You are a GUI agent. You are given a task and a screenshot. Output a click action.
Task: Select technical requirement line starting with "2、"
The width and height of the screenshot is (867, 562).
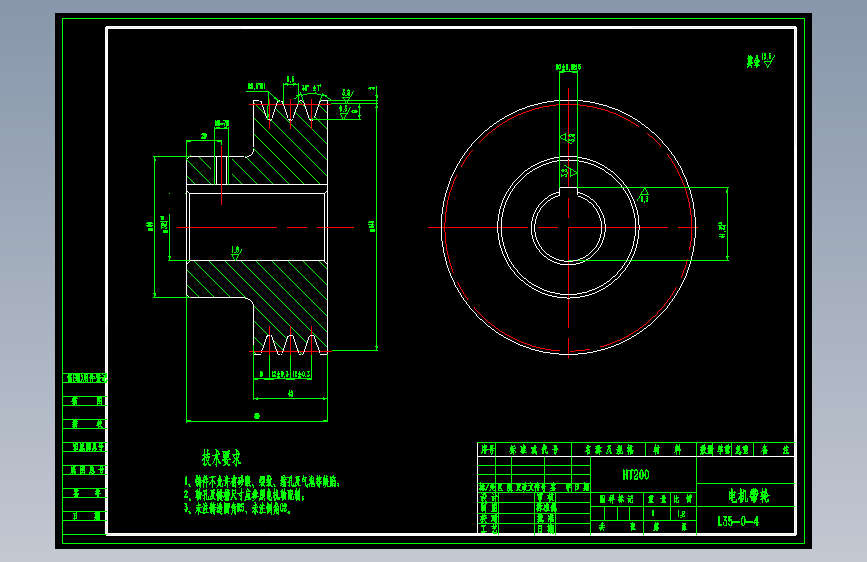(244, 495)
